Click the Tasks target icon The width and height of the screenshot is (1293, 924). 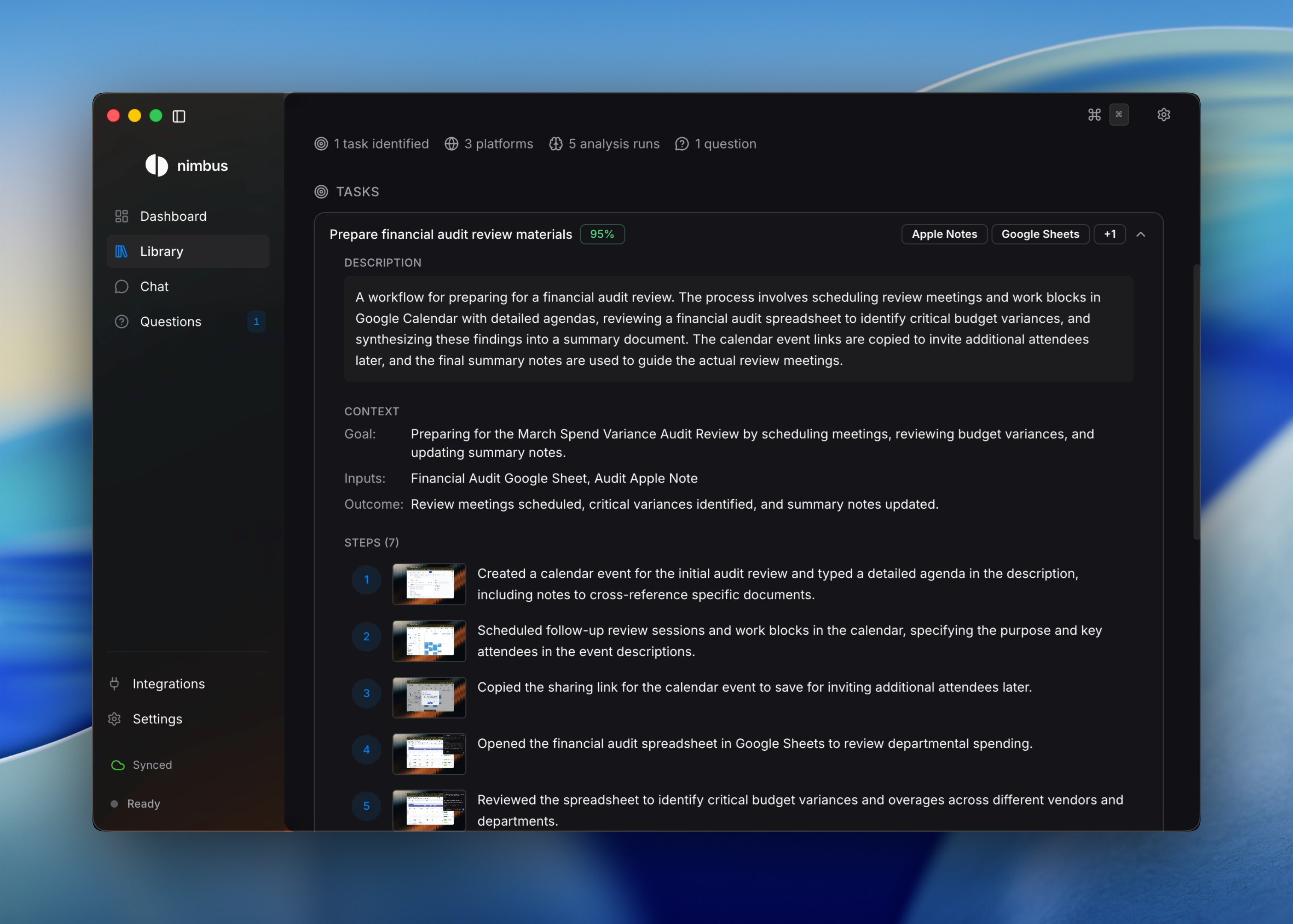pyautogui.click(x=321, y=192)
